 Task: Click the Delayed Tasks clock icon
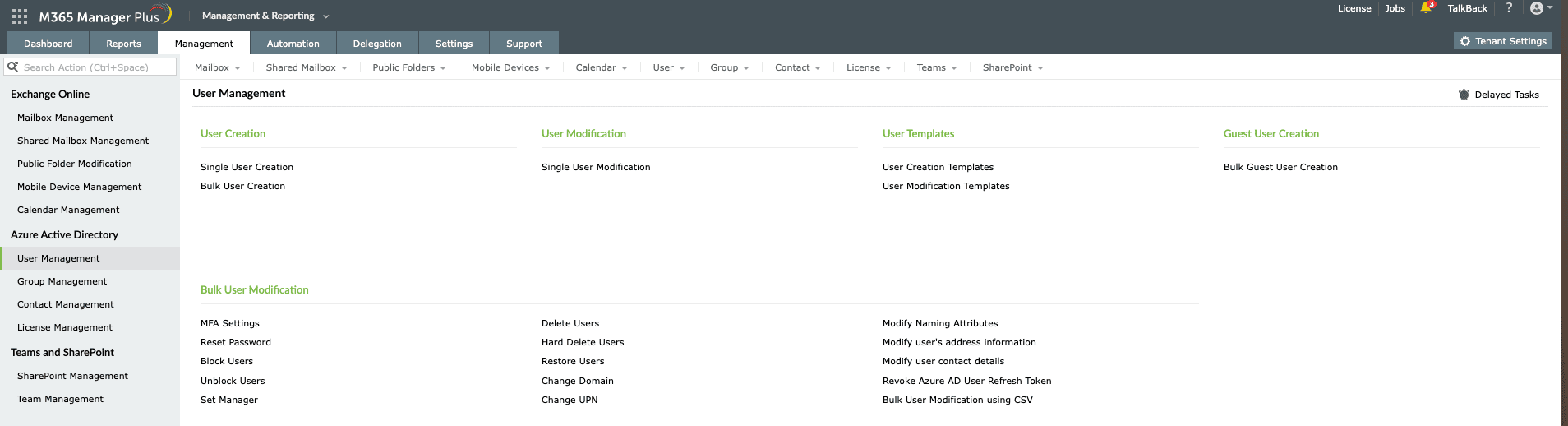(x=1464, y=95)
